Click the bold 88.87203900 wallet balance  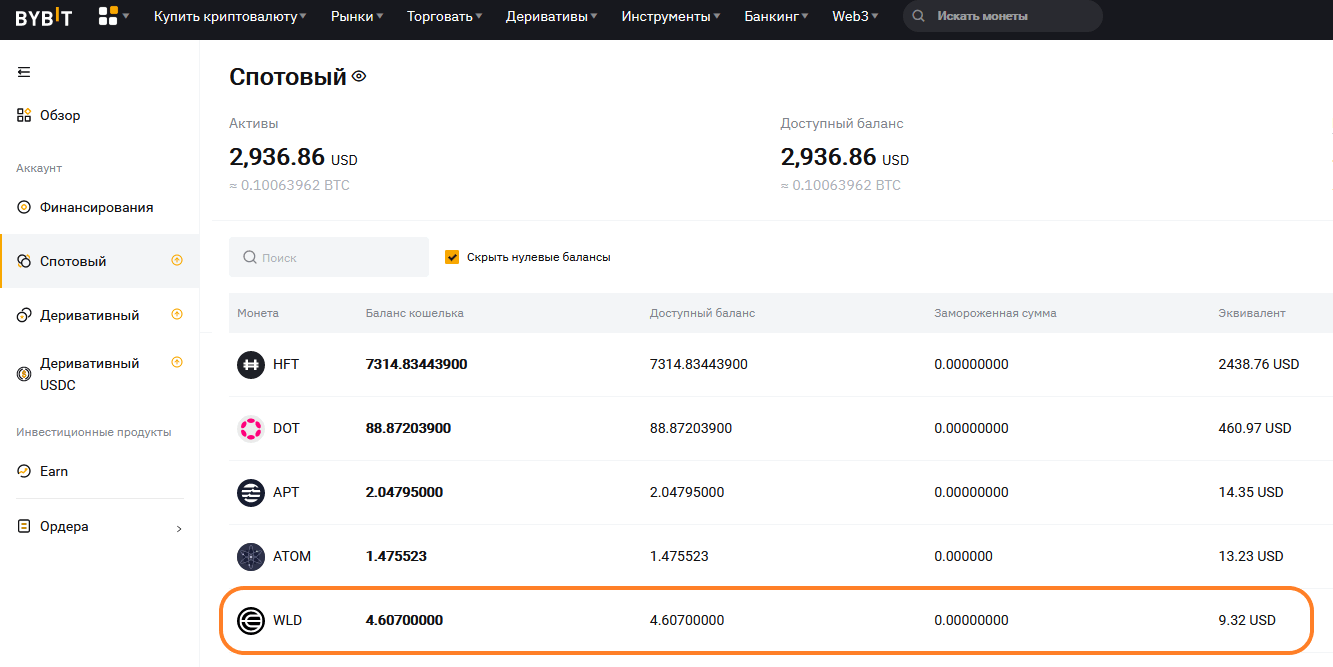click(x=409, y=428)
